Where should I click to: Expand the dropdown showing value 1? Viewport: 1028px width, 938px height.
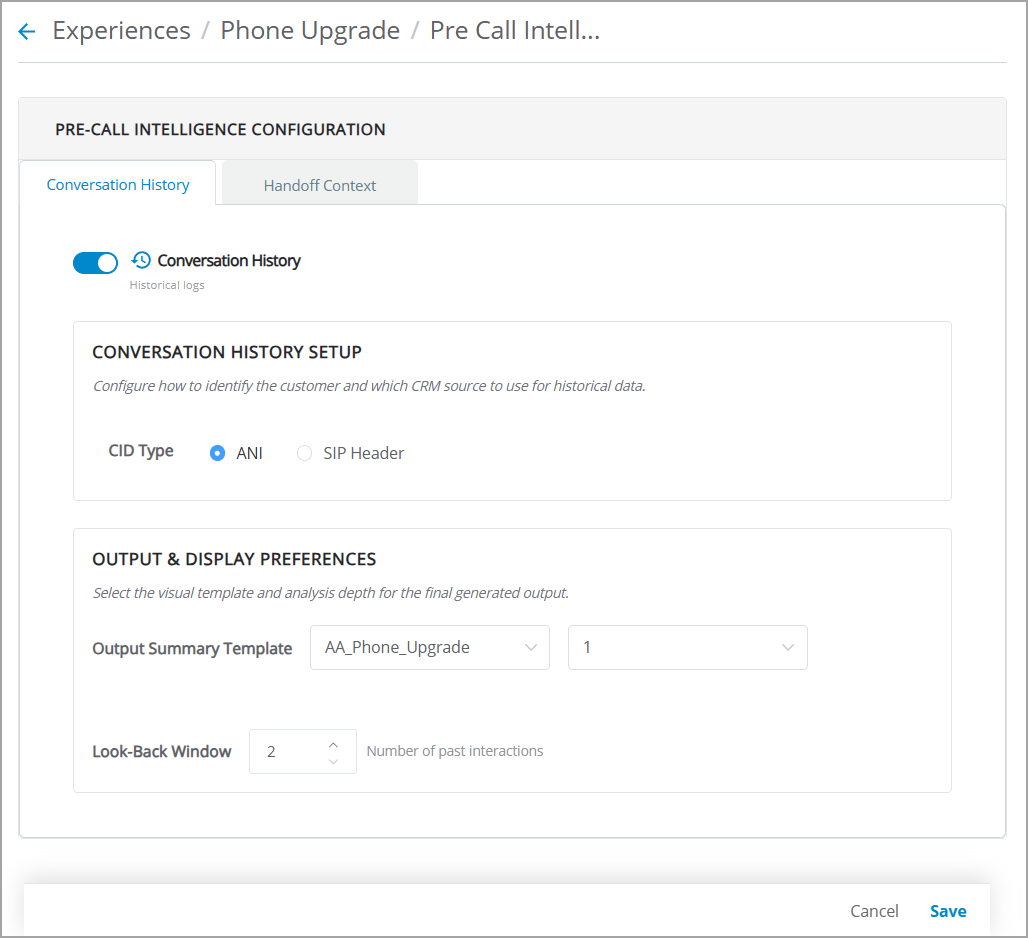(688, 648)
